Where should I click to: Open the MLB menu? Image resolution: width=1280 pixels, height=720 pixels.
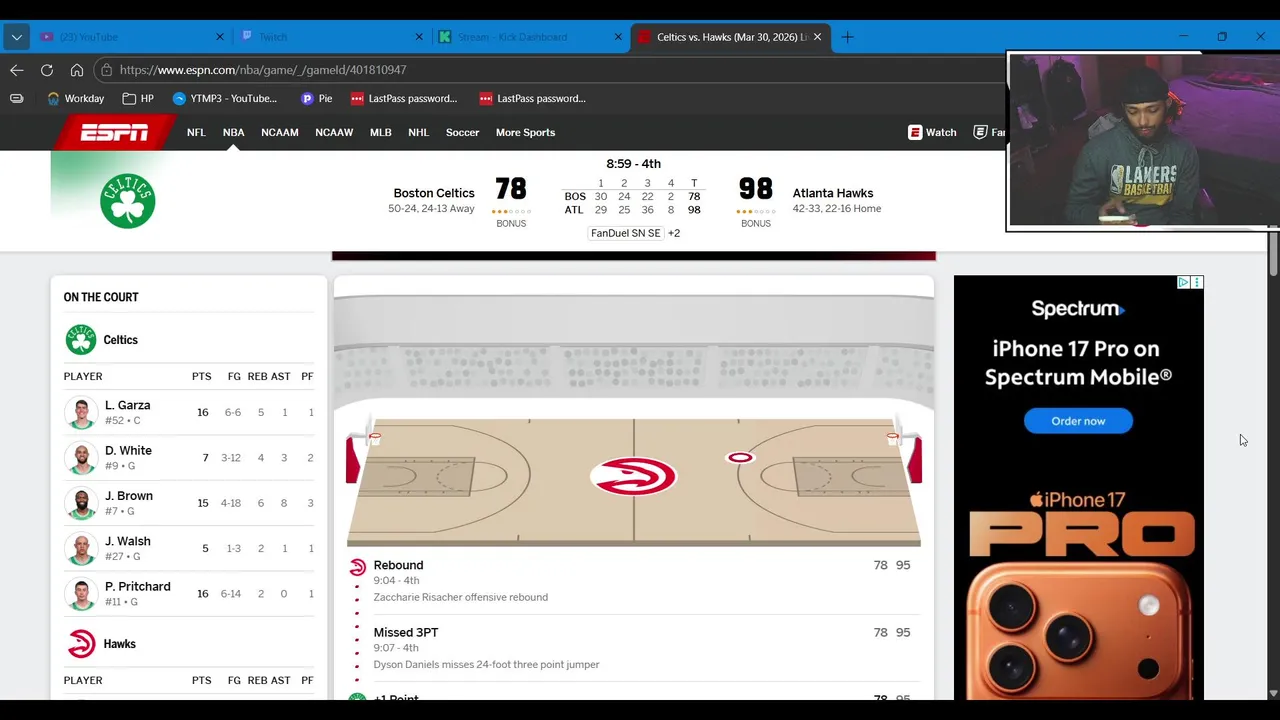pos(381,132)
